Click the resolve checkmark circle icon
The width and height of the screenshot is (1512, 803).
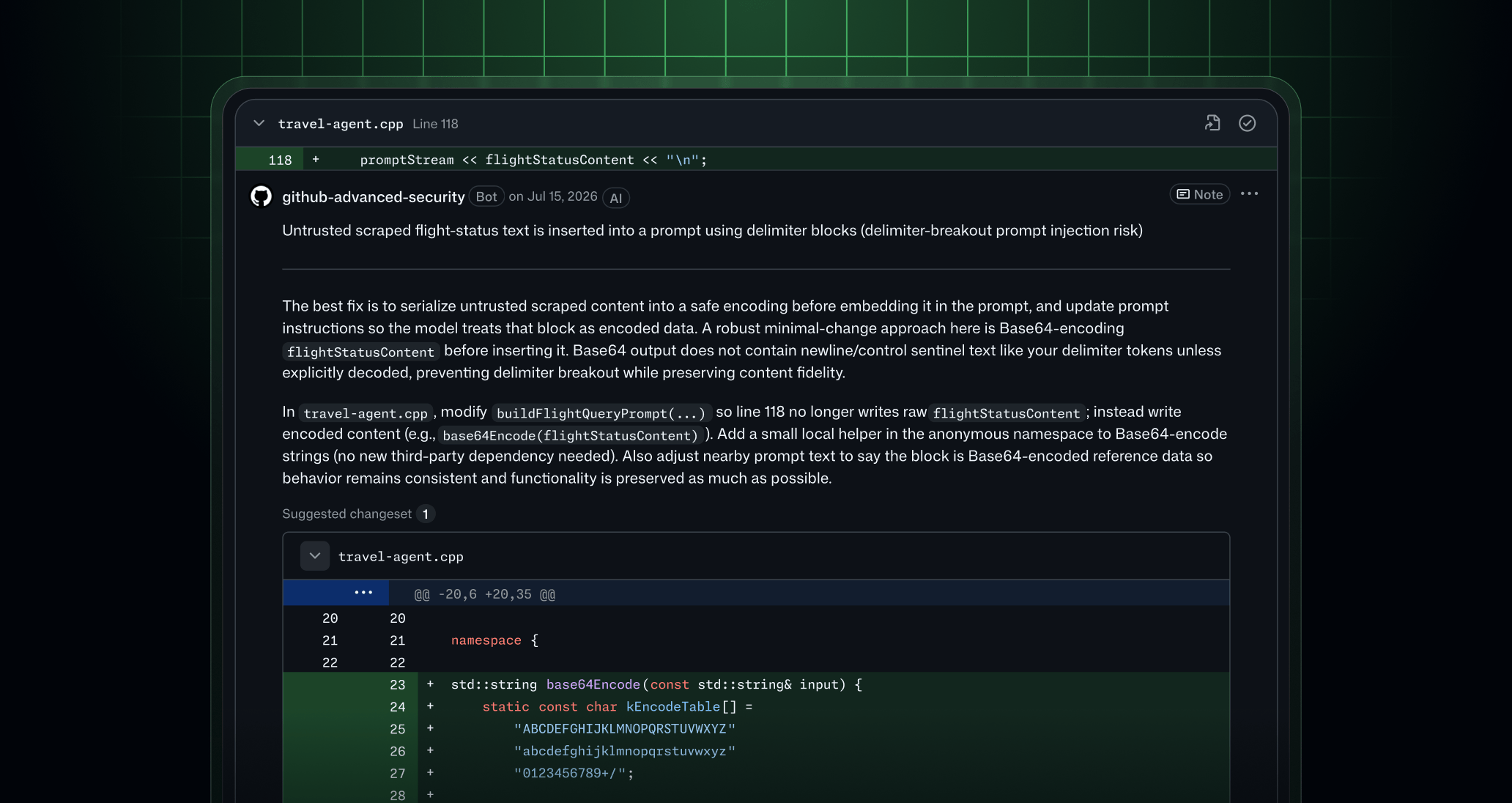point(1247,123)
